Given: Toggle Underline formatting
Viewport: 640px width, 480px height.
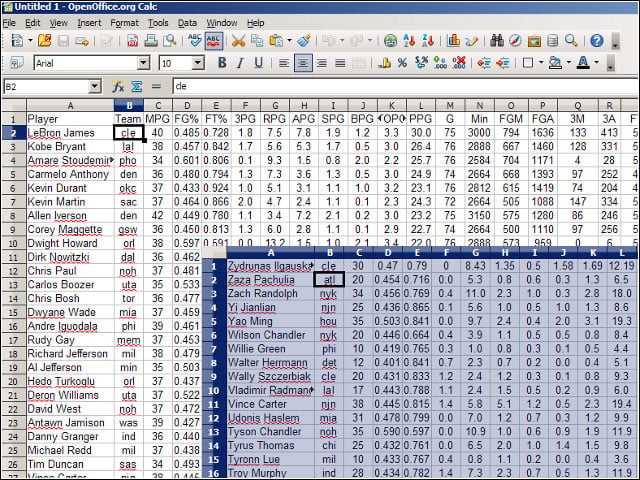Looking at the screenshot, I should point(258,63).
